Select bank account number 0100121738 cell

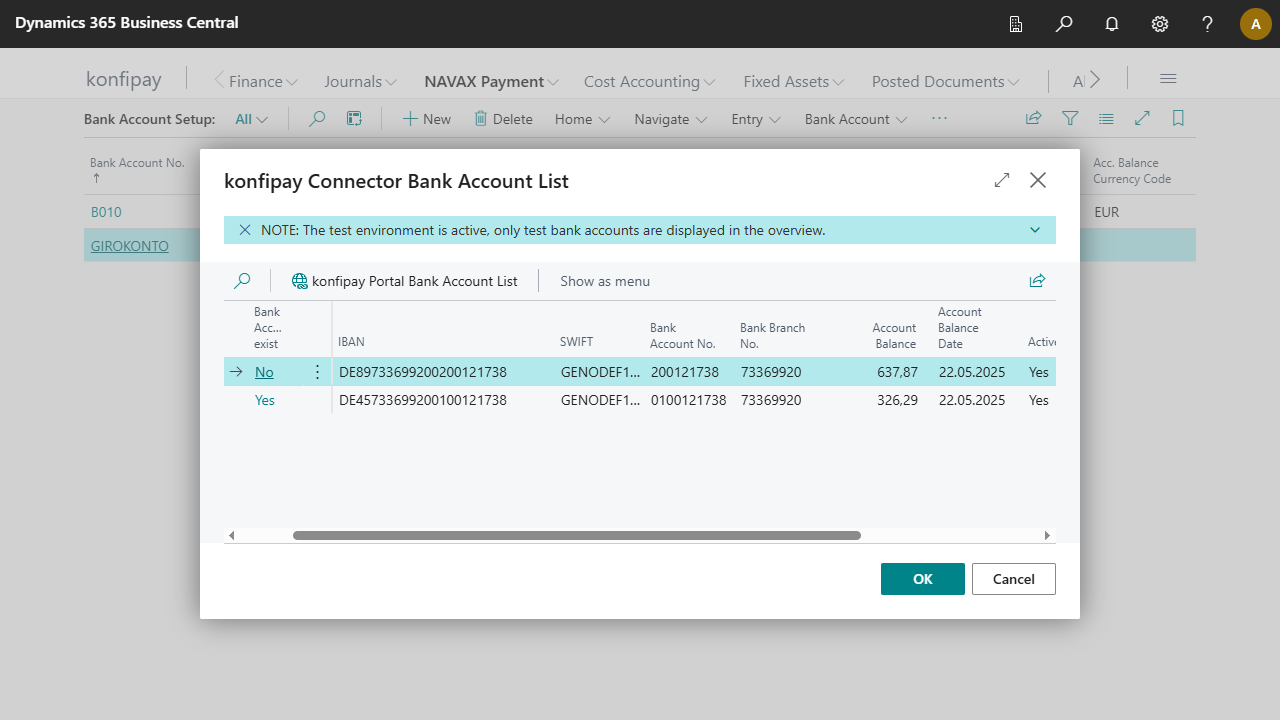coord(688,400)
